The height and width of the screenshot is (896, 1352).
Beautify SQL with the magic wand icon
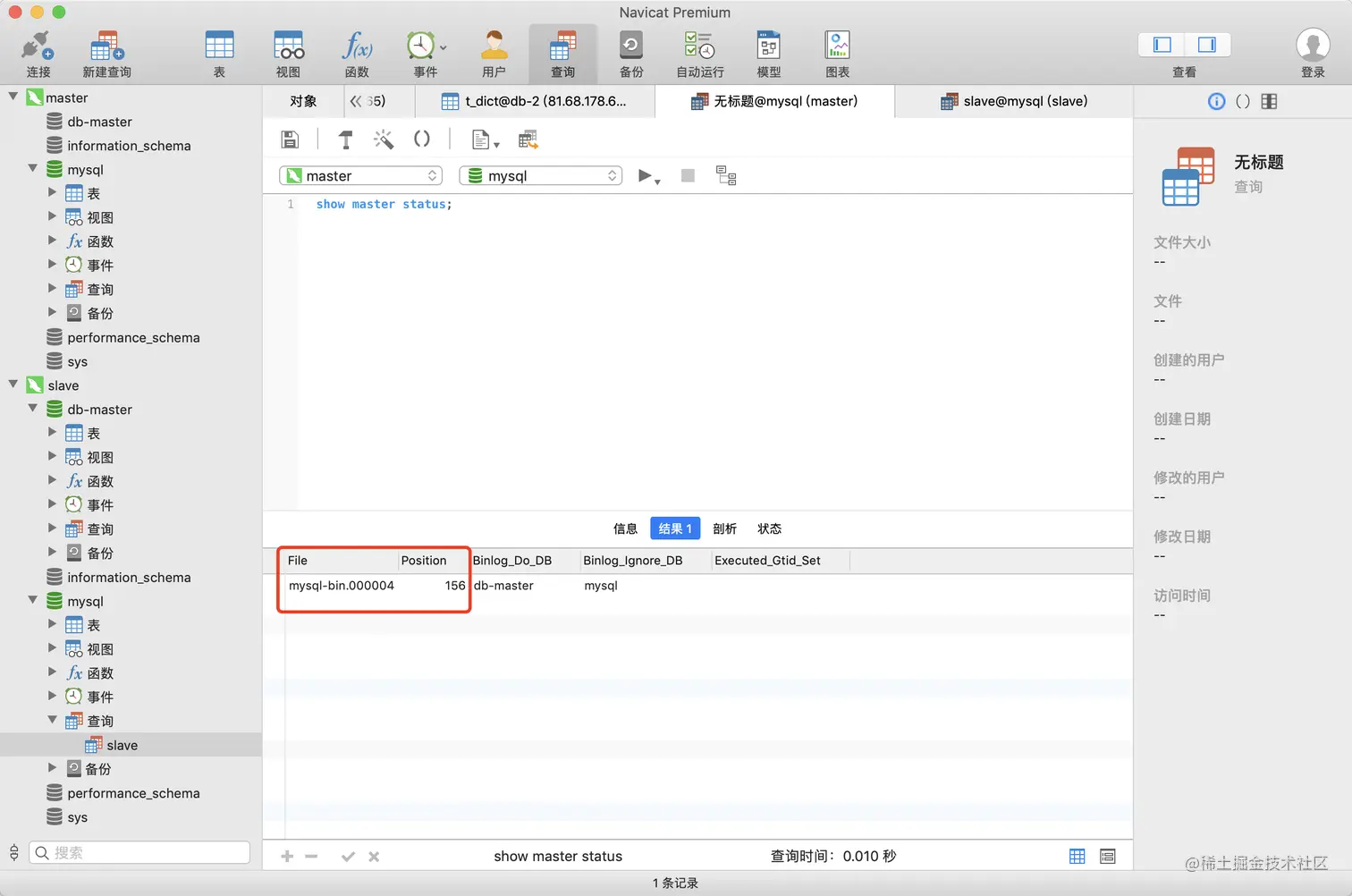tap(384, 139)
